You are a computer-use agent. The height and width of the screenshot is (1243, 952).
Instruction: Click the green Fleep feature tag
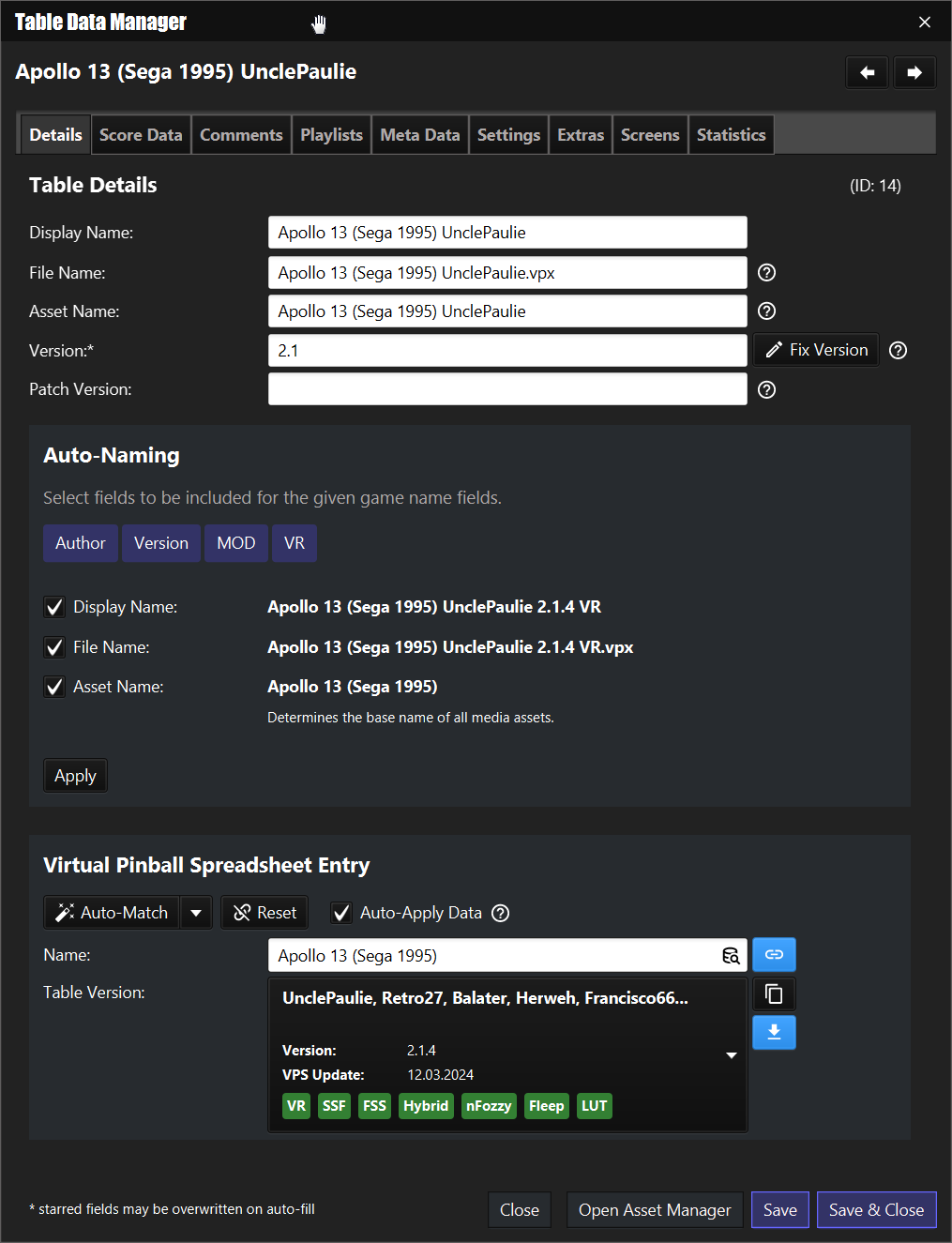(x=546, y=1106)
